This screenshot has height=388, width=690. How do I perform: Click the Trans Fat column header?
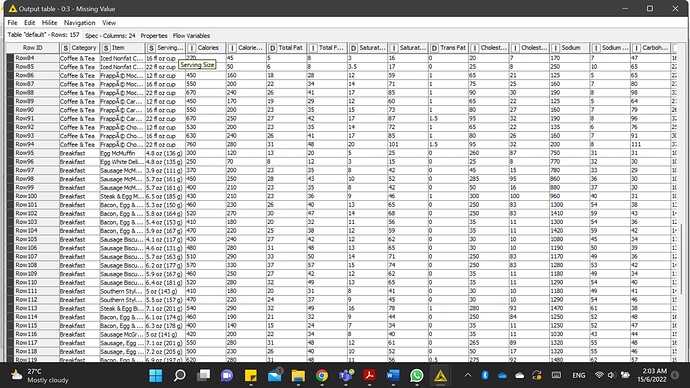pos(448,48)
